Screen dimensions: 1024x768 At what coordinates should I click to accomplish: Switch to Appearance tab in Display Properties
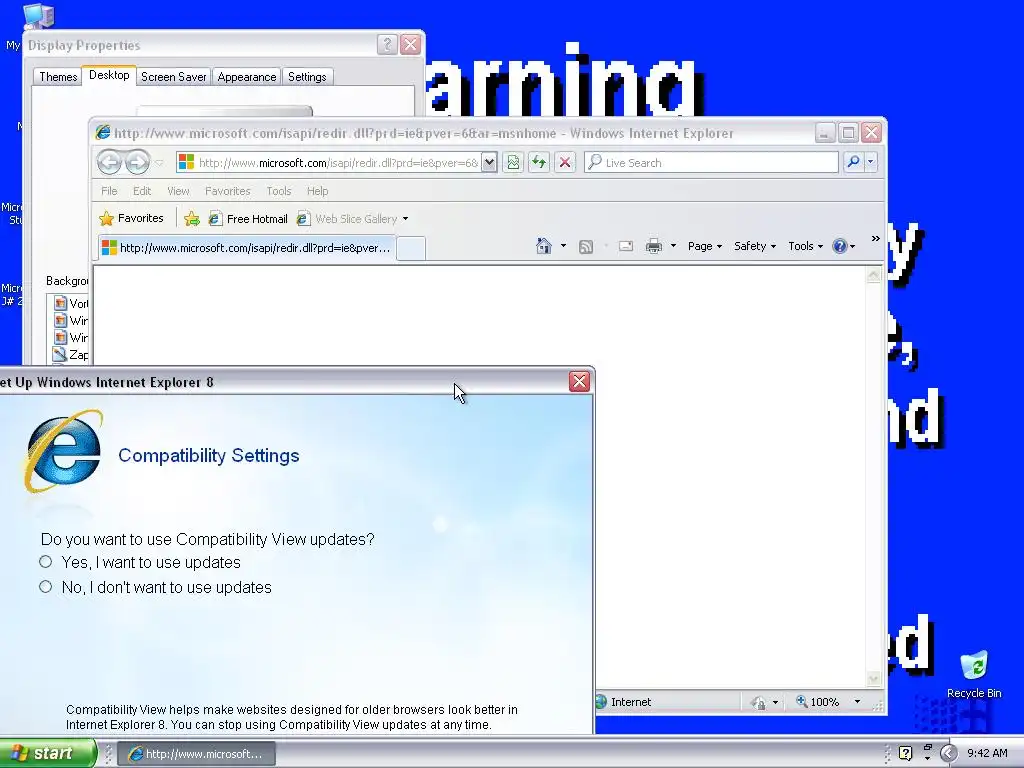click(x=247, y=77)
